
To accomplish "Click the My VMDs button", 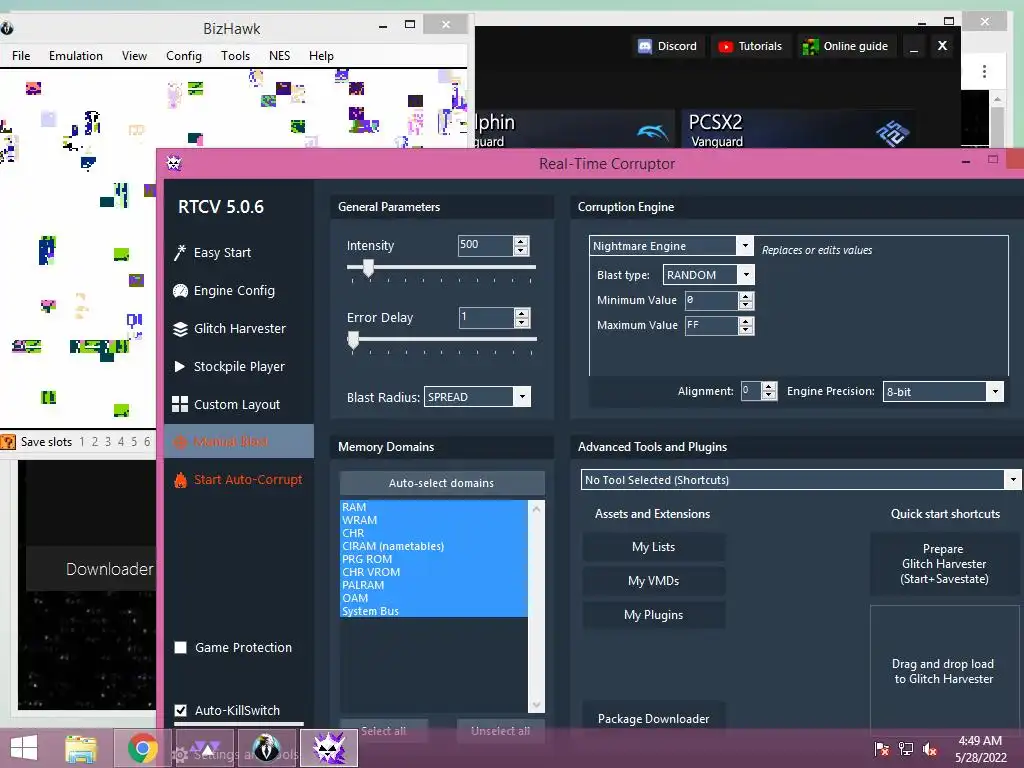I will pyautogui.click(x=654, y=581).
